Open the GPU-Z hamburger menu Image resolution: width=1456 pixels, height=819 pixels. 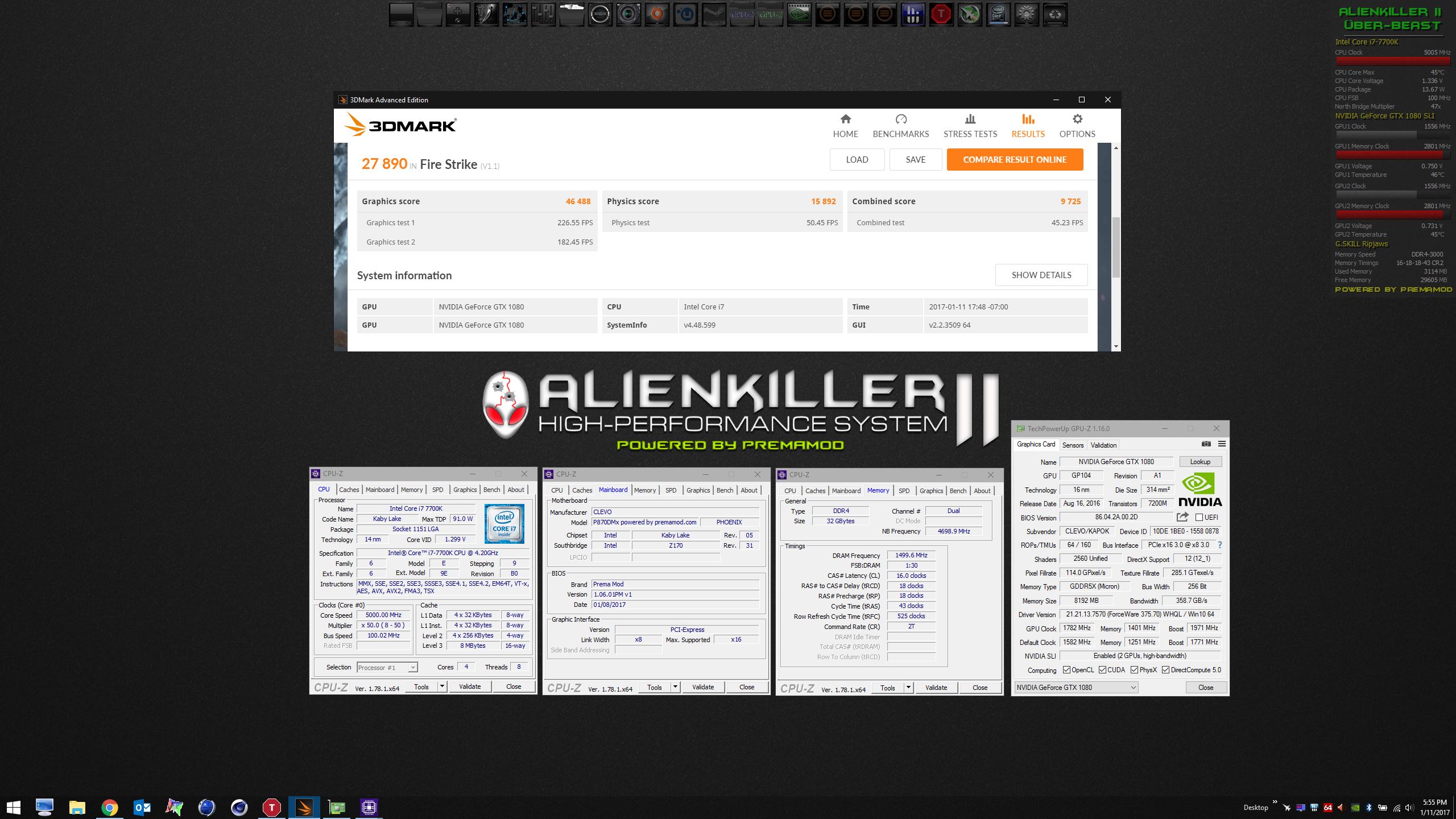coord(1222,444)
